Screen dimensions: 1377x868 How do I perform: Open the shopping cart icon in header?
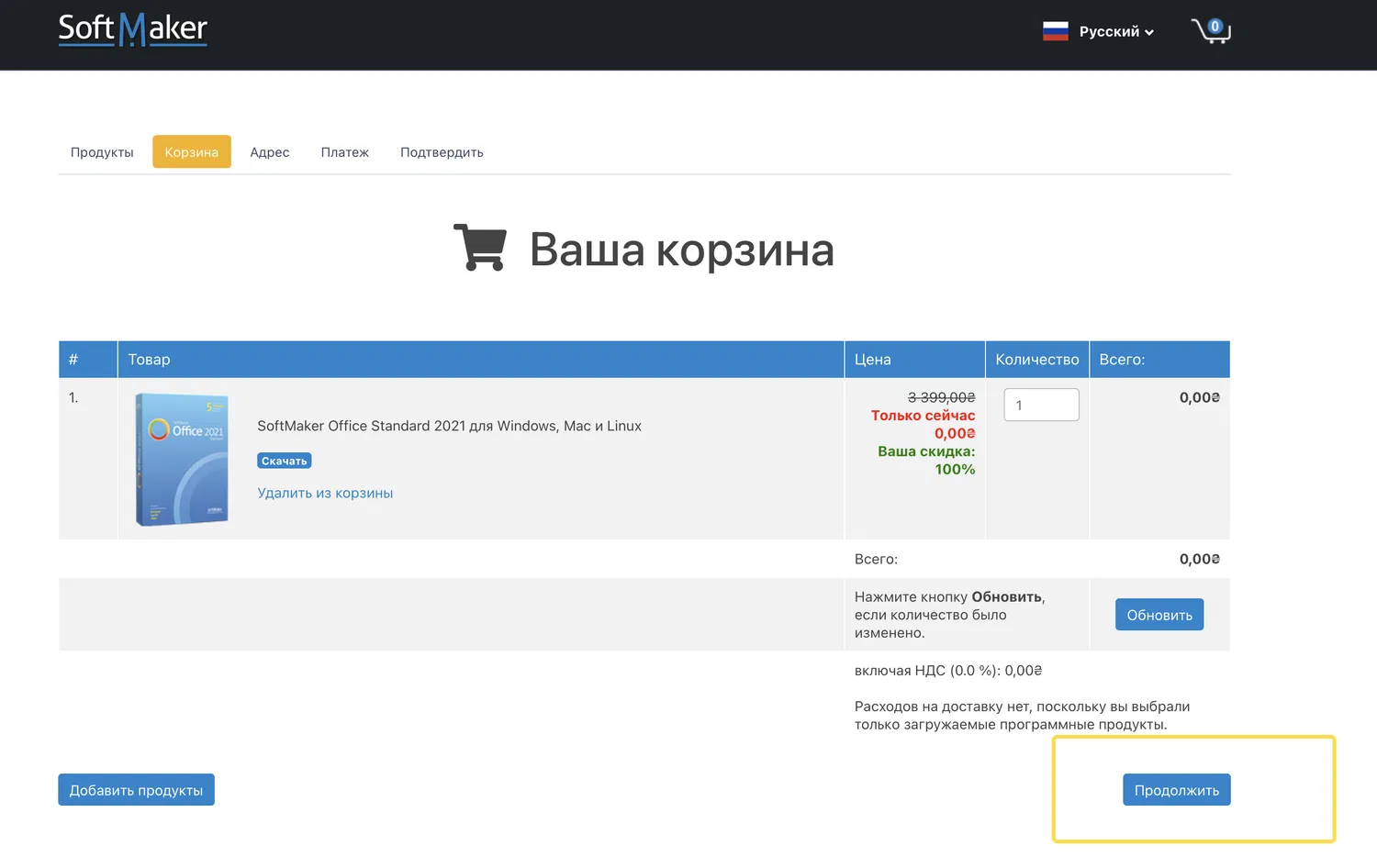pyautogui.click(x=1211, y=30)
